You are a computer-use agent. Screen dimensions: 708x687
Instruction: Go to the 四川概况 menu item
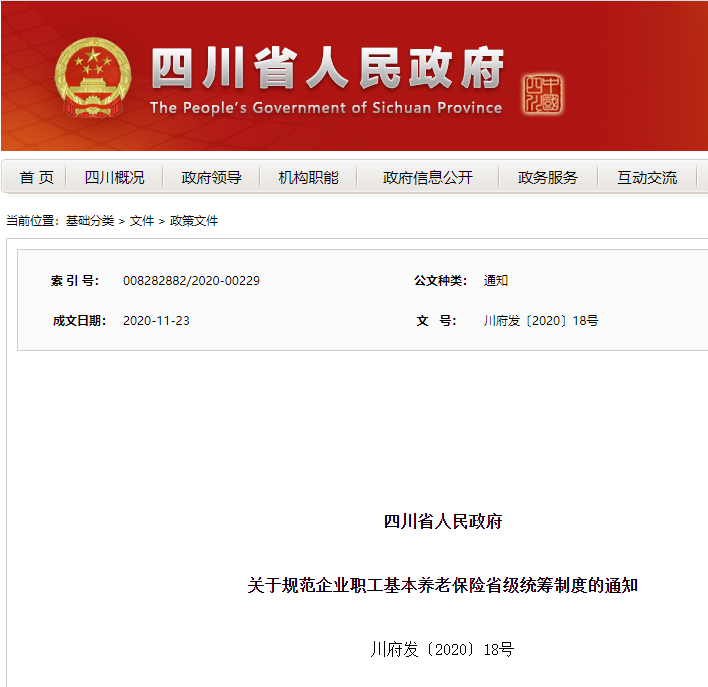(114, 178)
